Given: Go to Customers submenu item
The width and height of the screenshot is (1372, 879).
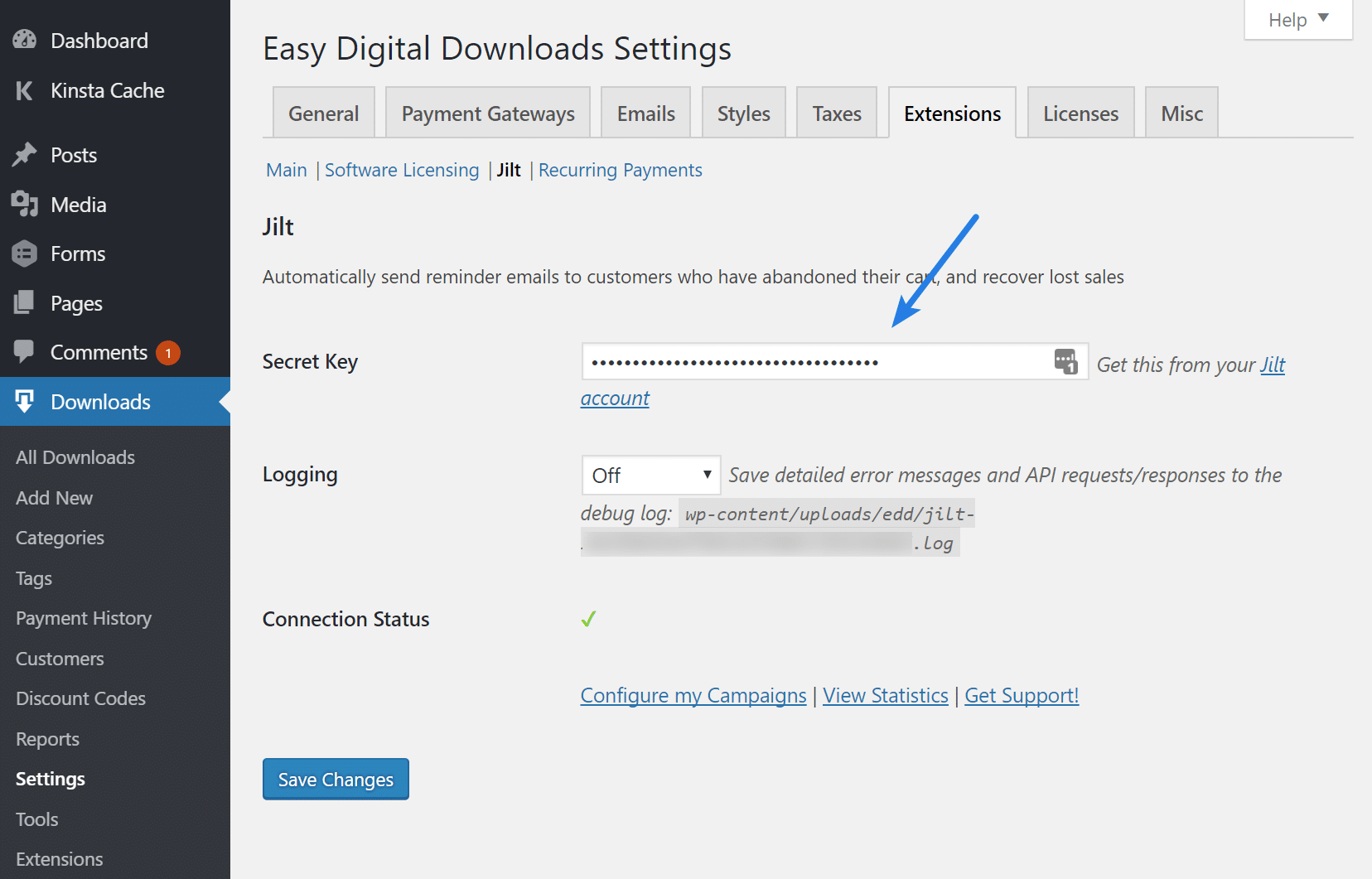Looking at the screenshot, I should point(60,659).
